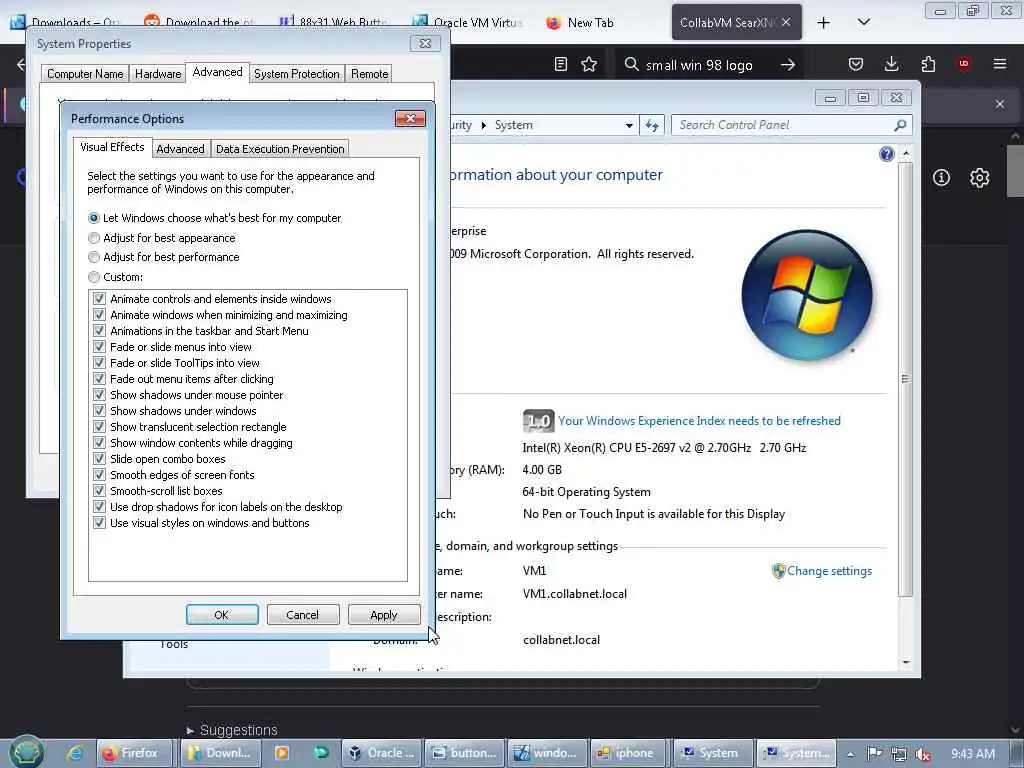Click Change settings link
Screen dimensions: 1024x768
pyautogui.click(x=829, y=571)
